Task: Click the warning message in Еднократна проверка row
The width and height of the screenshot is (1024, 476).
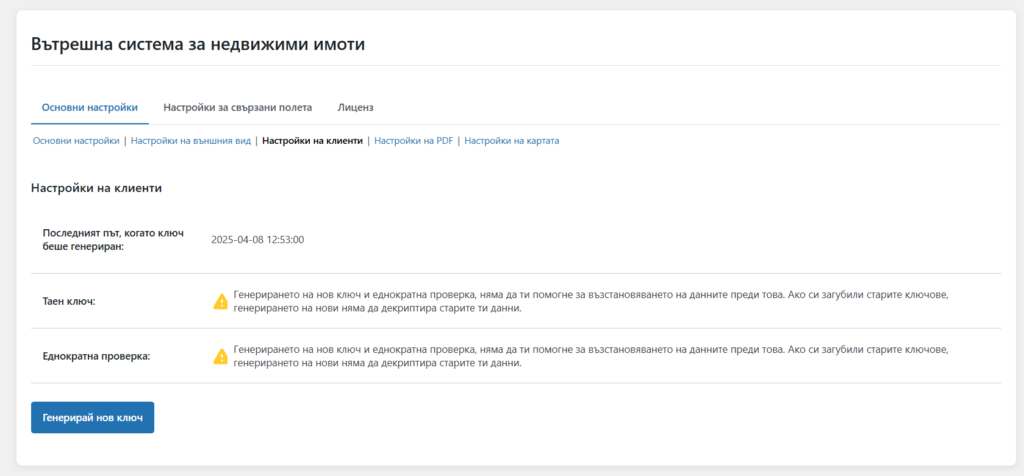Action: pos(590,356)
